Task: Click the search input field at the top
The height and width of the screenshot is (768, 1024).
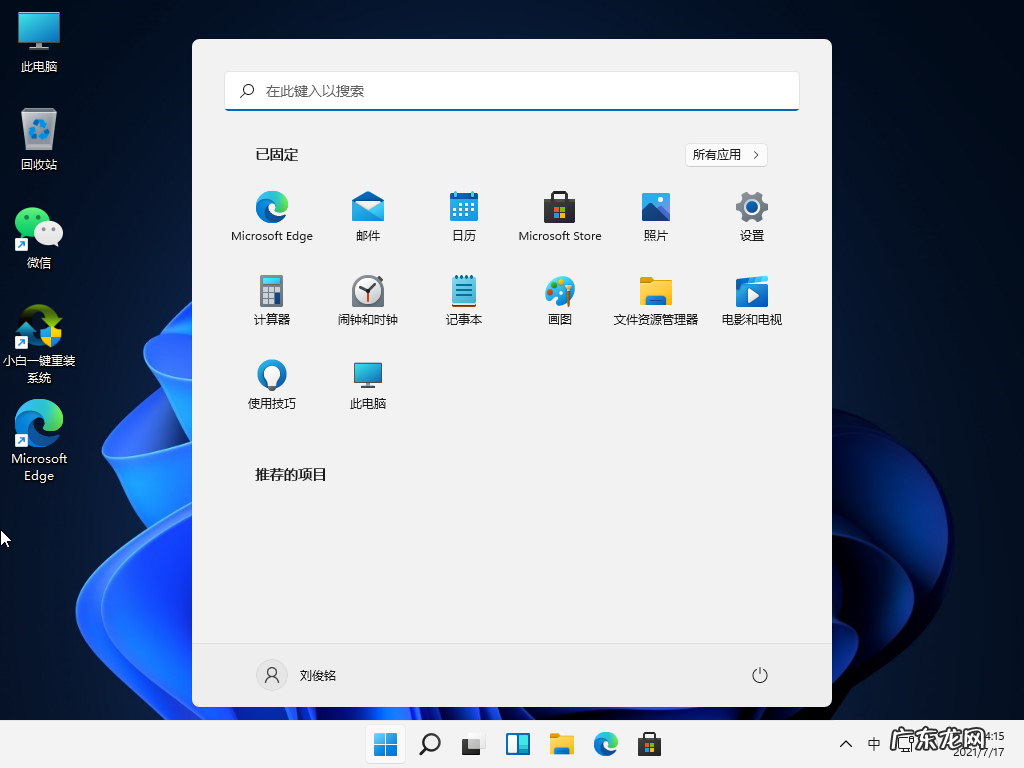Action: pyautogui.click(x=511, y=91)
